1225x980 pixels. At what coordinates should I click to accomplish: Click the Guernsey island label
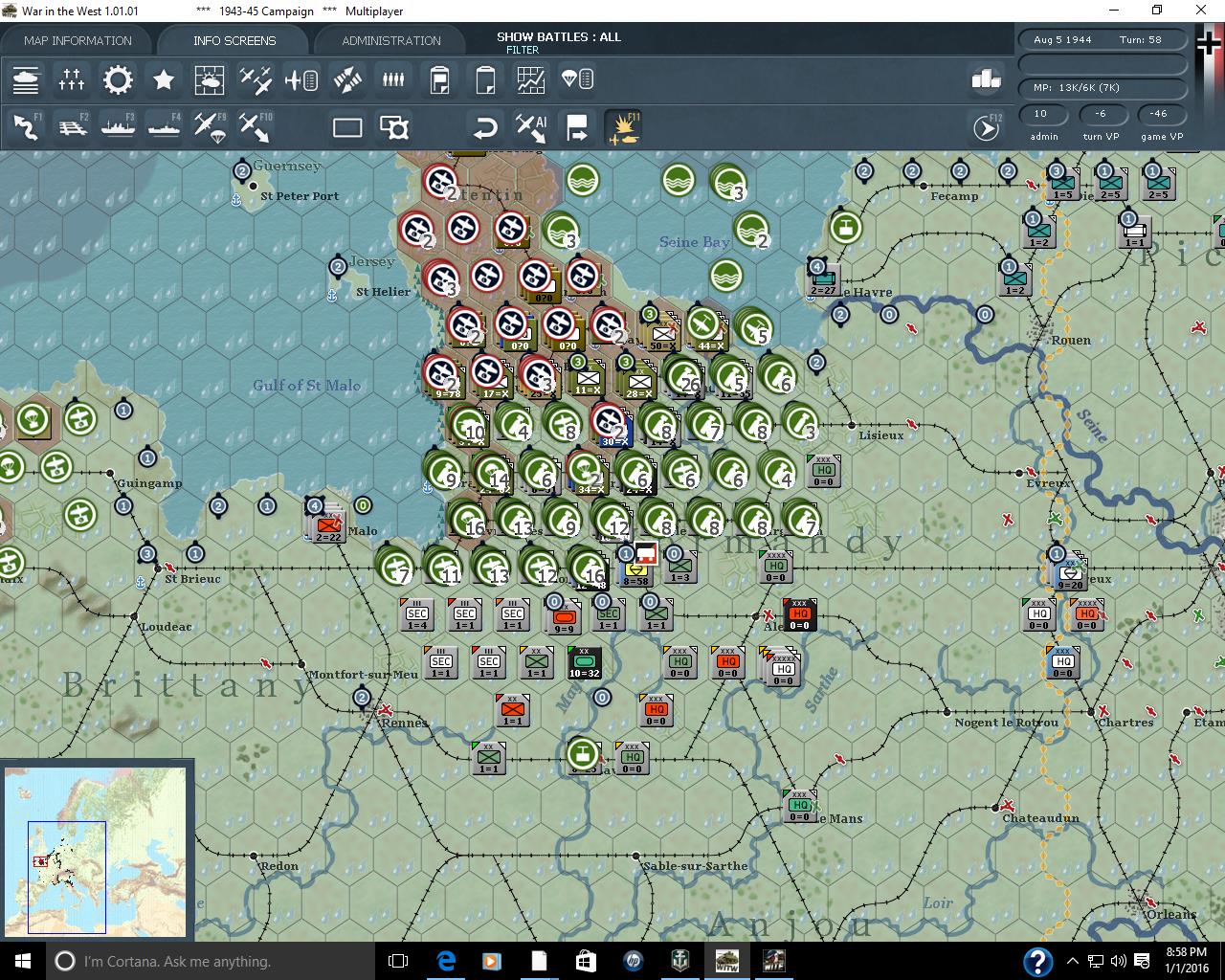point(287,166)
